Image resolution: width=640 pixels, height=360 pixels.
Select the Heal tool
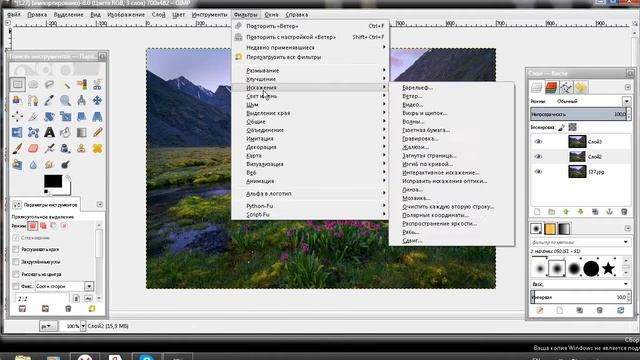(x=97, y=149)
